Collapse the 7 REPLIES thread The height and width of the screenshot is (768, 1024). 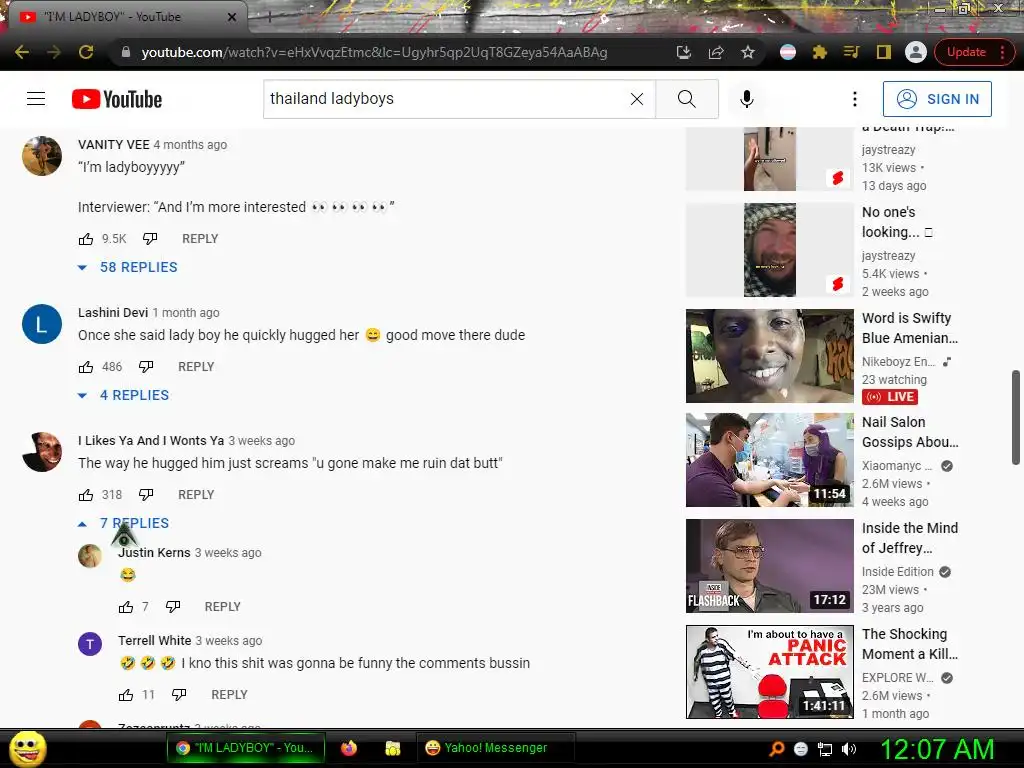pyautogui.click(x=123, y=523)
